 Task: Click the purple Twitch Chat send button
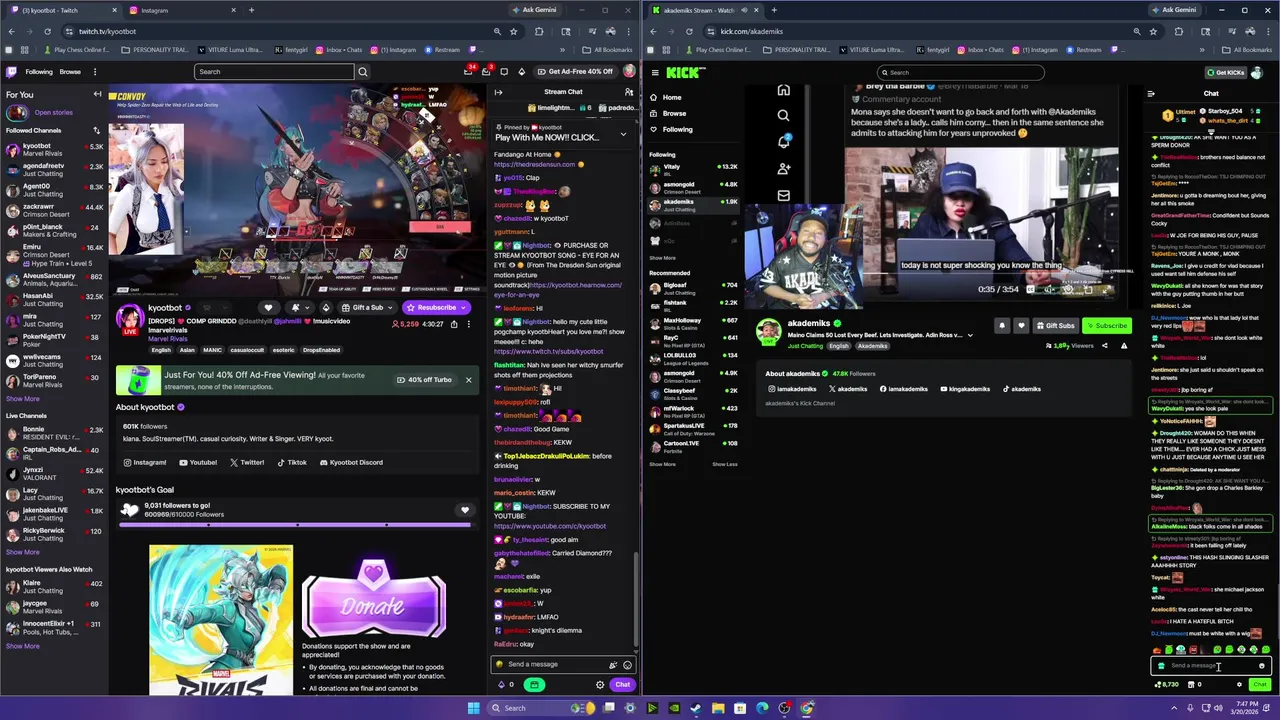622,685
